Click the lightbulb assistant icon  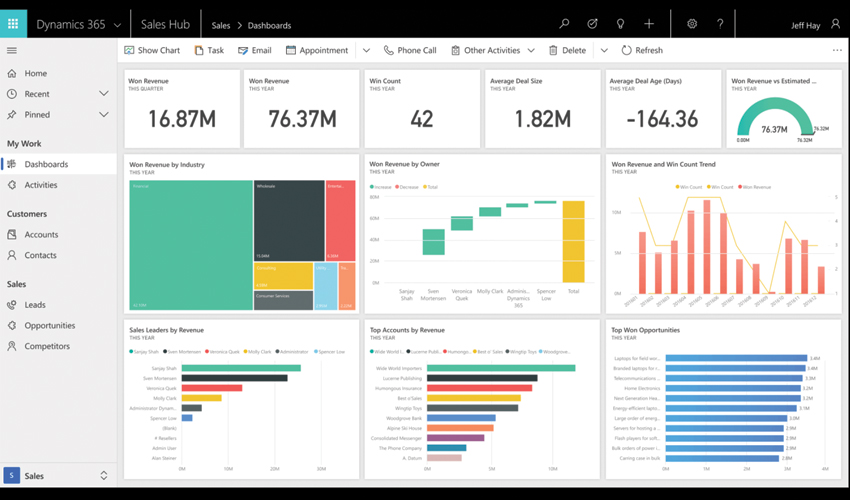tap(621, 24)
